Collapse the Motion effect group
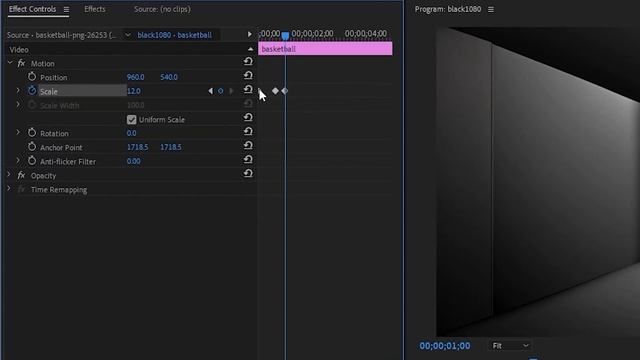The image size is (640, 360). [x=10, y=63]
